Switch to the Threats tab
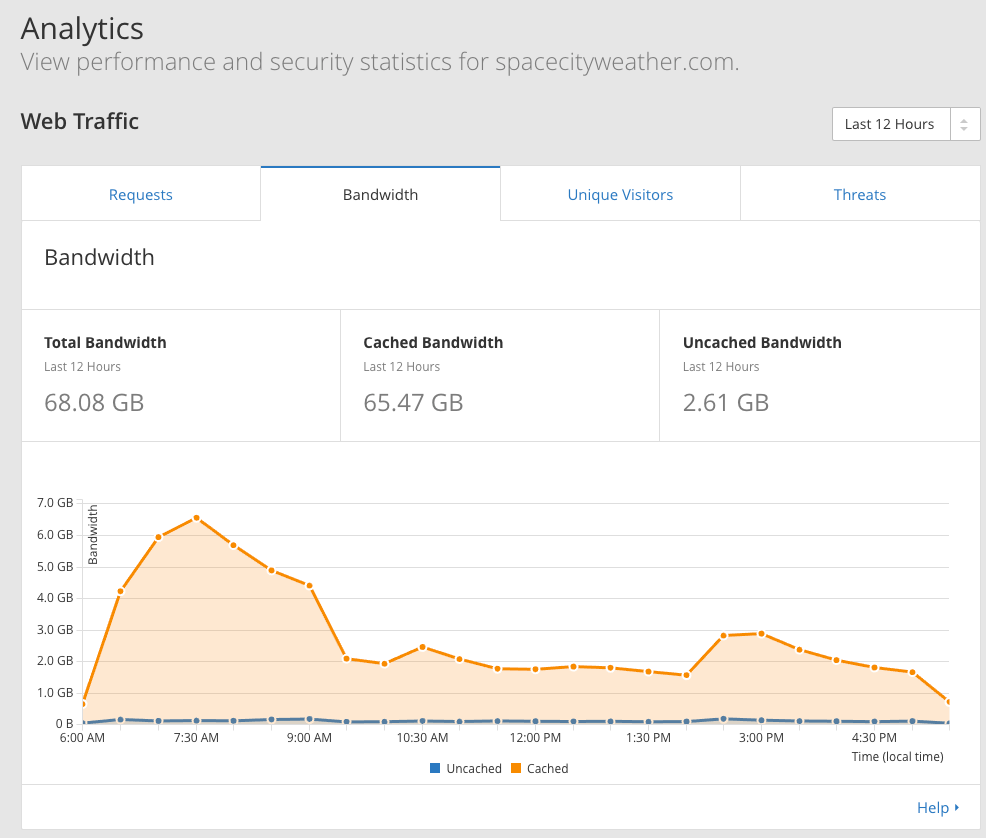Viewport: 986px width, 838px height. tap(860, 194)
